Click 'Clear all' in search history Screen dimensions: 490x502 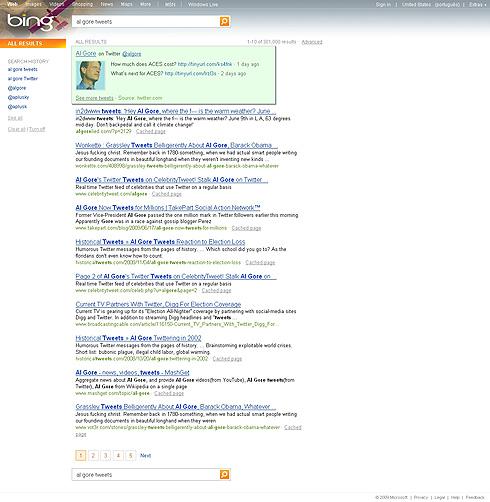coord(16,129)
